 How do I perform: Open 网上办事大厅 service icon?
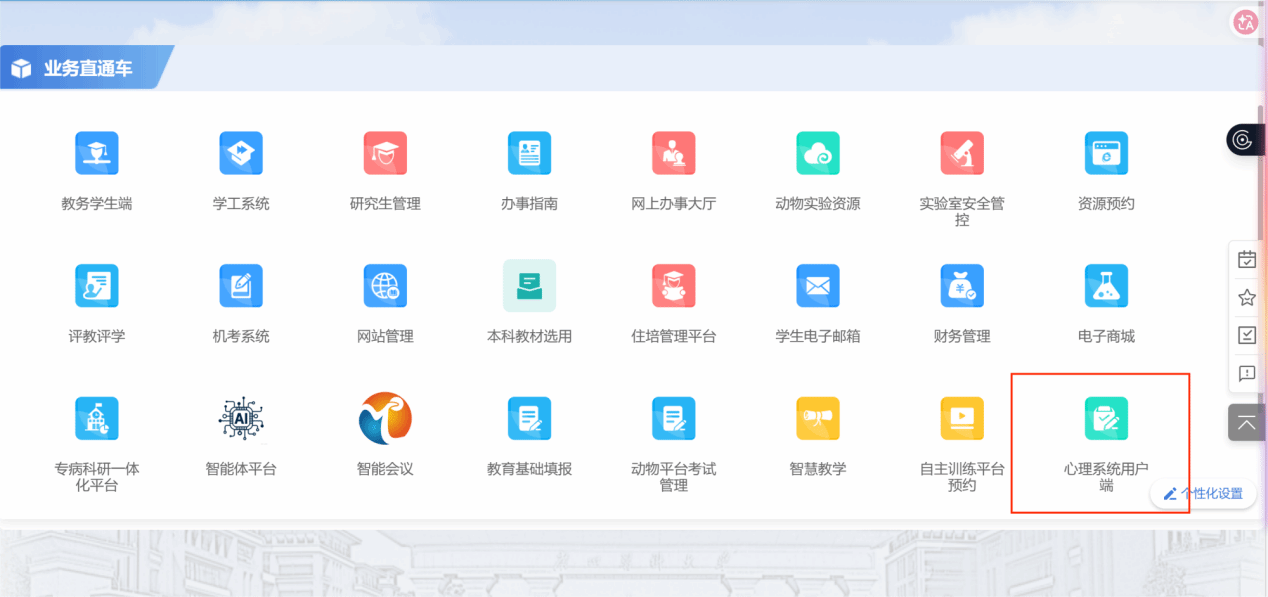pos(673,154)
